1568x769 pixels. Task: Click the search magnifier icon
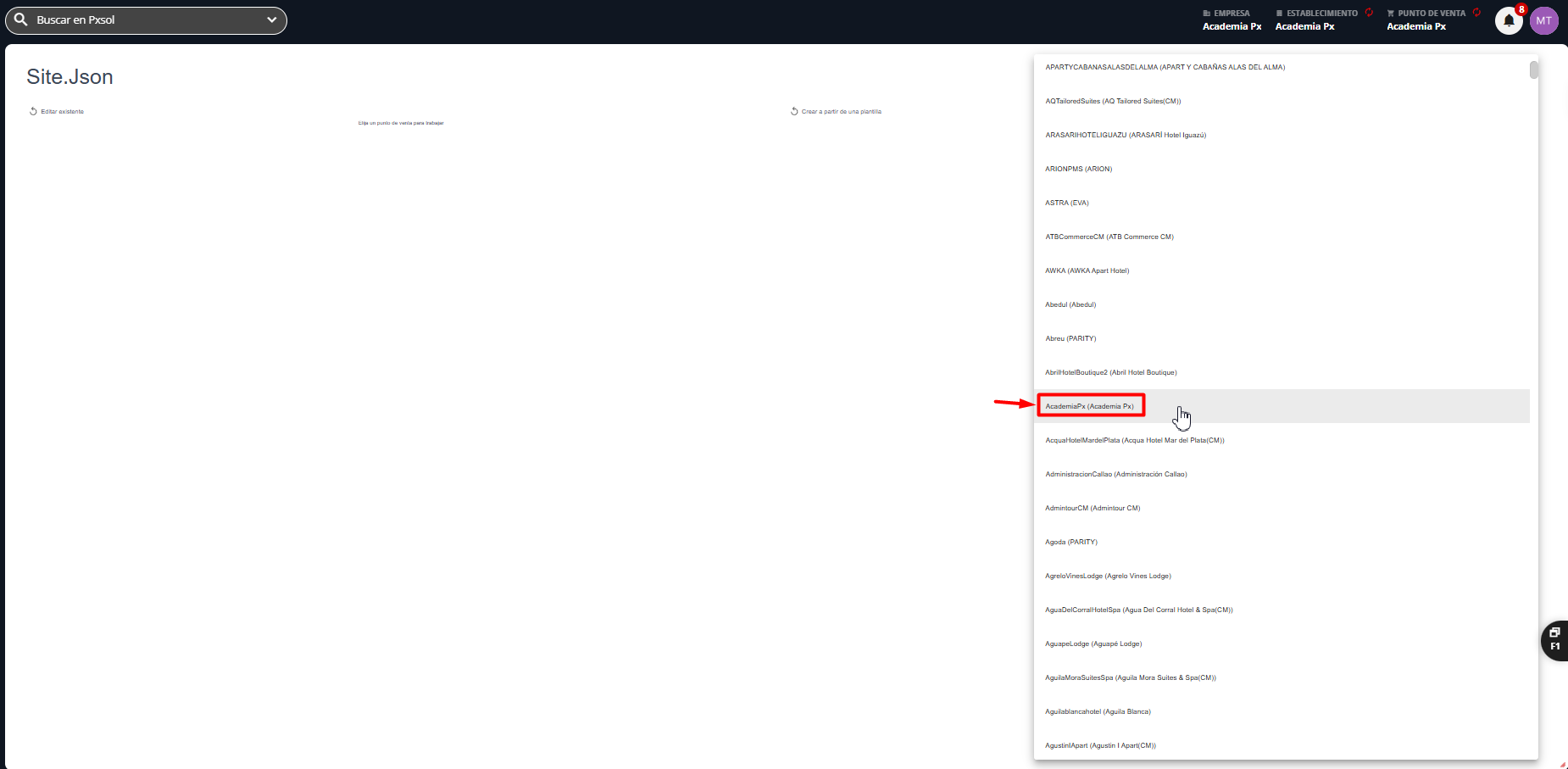[x=21, y=20]
